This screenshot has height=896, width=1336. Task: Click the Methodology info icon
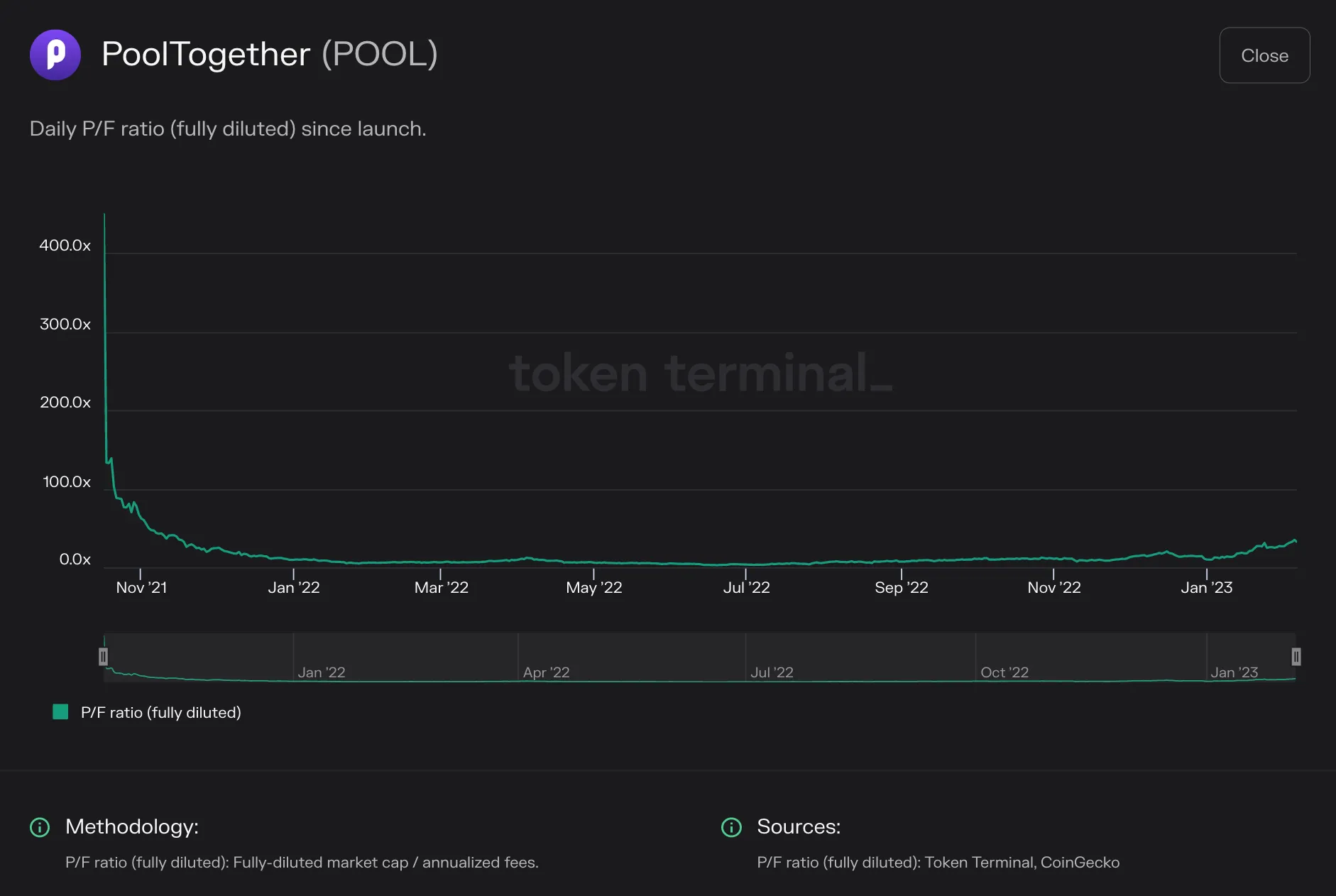coord(40,827)
